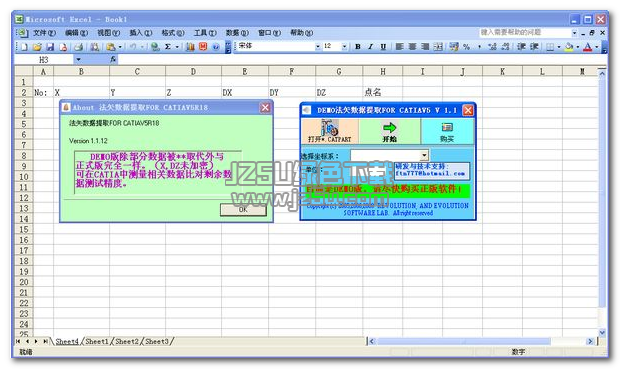This screenshot has height=369, width=620.
Task: Close the About 法矢数据提取 dialog
Action: click(x=265, y=108)
